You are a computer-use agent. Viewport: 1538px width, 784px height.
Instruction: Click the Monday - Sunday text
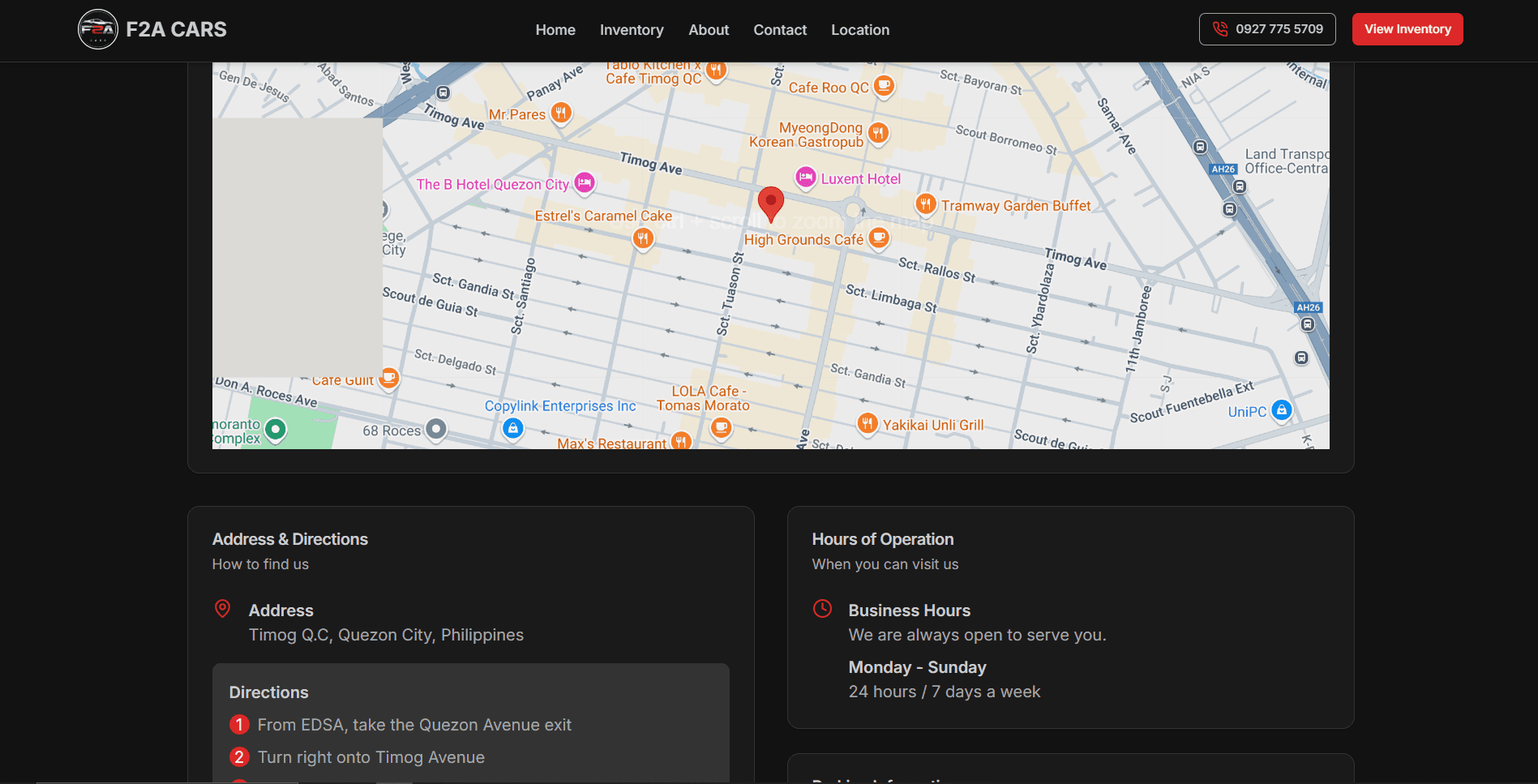[x=917, y=667]
